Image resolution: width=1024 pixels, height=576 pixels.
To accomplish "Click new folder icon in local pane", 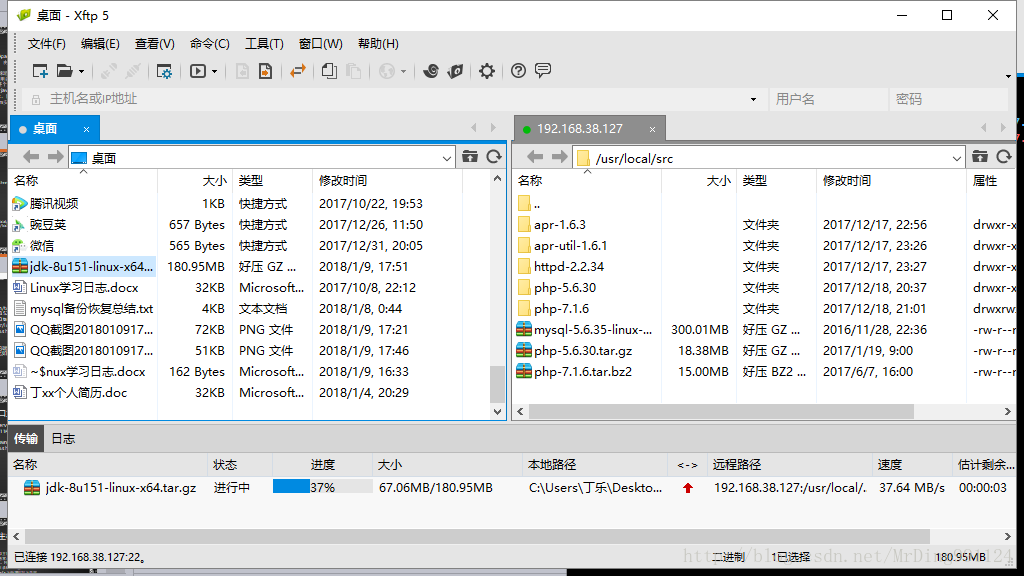I will pyautogui.click(x=470, y=157).
